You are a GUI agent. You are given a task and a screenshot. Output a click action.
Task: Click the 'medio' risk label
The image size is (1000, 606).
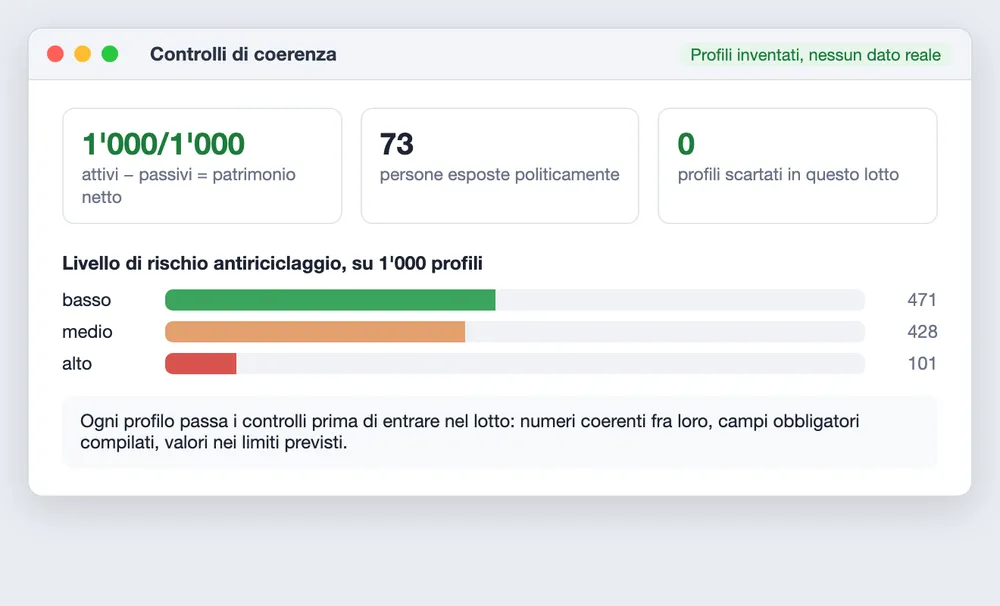click(87, 332)
